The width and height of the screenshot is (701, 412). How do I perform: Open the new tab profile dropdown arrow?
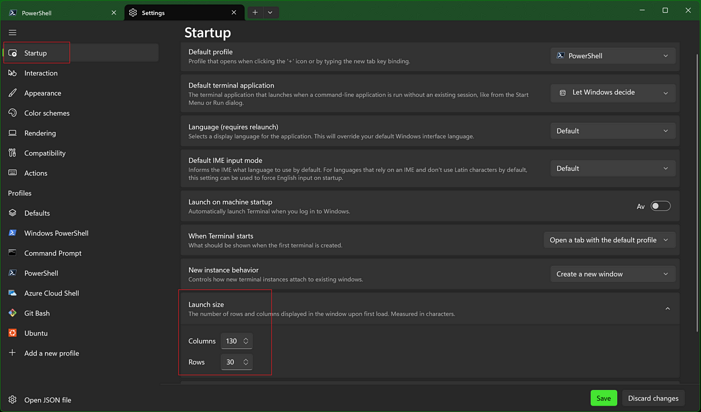pyautogui.click(x=270, y=13)
